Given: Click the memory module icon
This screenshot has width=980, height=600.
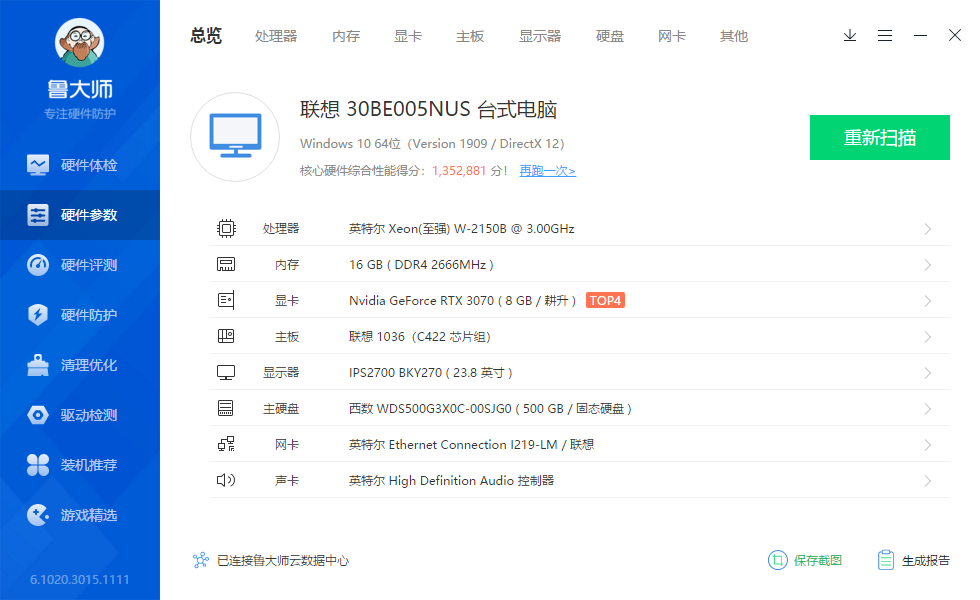Looking at the screenshot, I should [226, 264].
